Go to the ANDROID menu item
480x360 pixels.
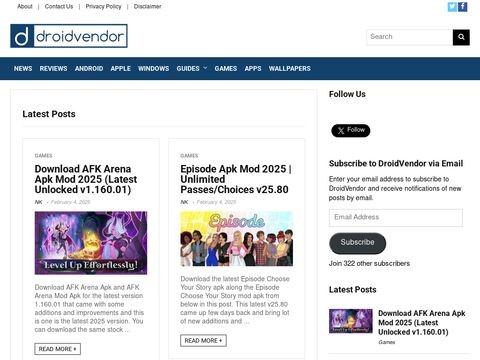[x=89, y=68]
